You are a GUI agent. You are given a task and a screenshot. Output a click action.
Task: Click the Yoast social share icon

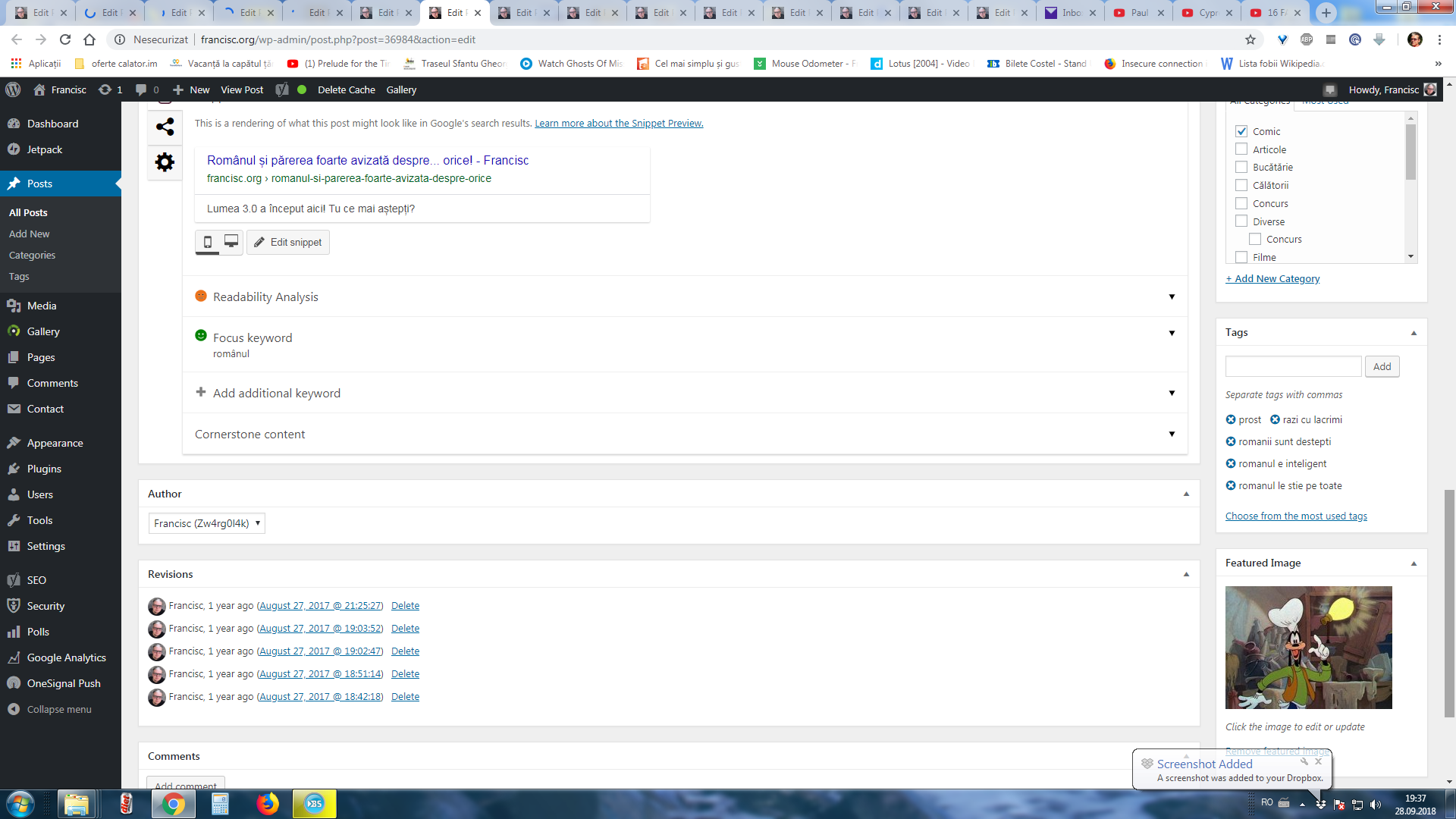pyautogui.click(x=165, y=127)
